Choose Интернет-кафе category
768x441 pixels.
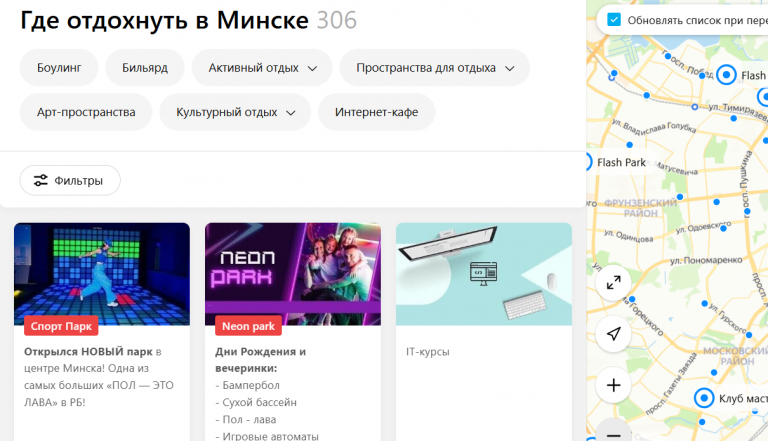[376, 112]
